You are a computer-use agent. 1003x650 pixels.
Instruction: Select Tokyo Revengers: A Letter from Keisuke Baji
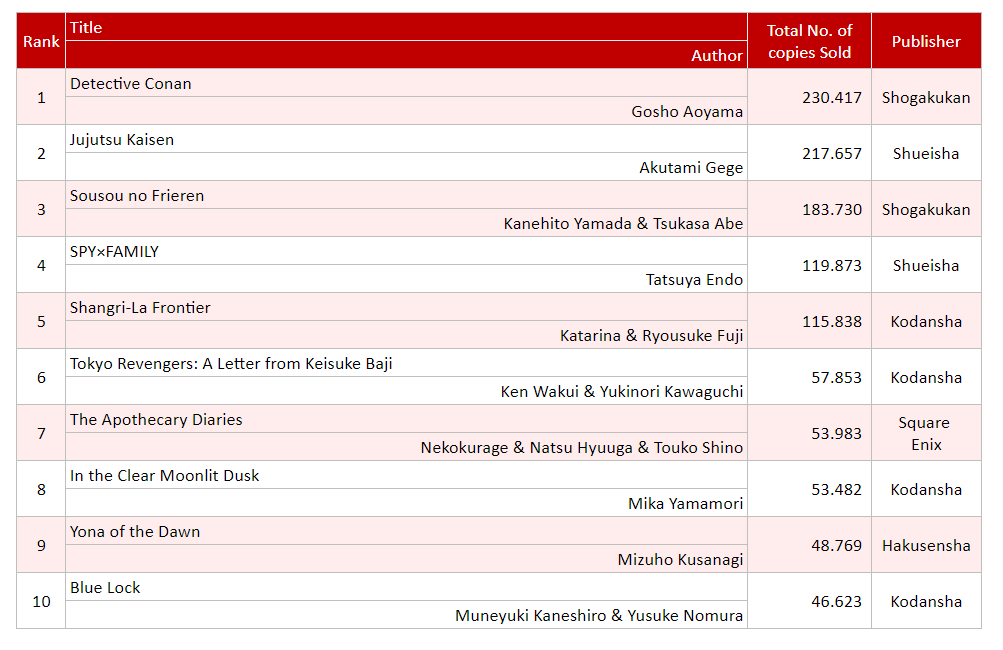click(231, 363)
